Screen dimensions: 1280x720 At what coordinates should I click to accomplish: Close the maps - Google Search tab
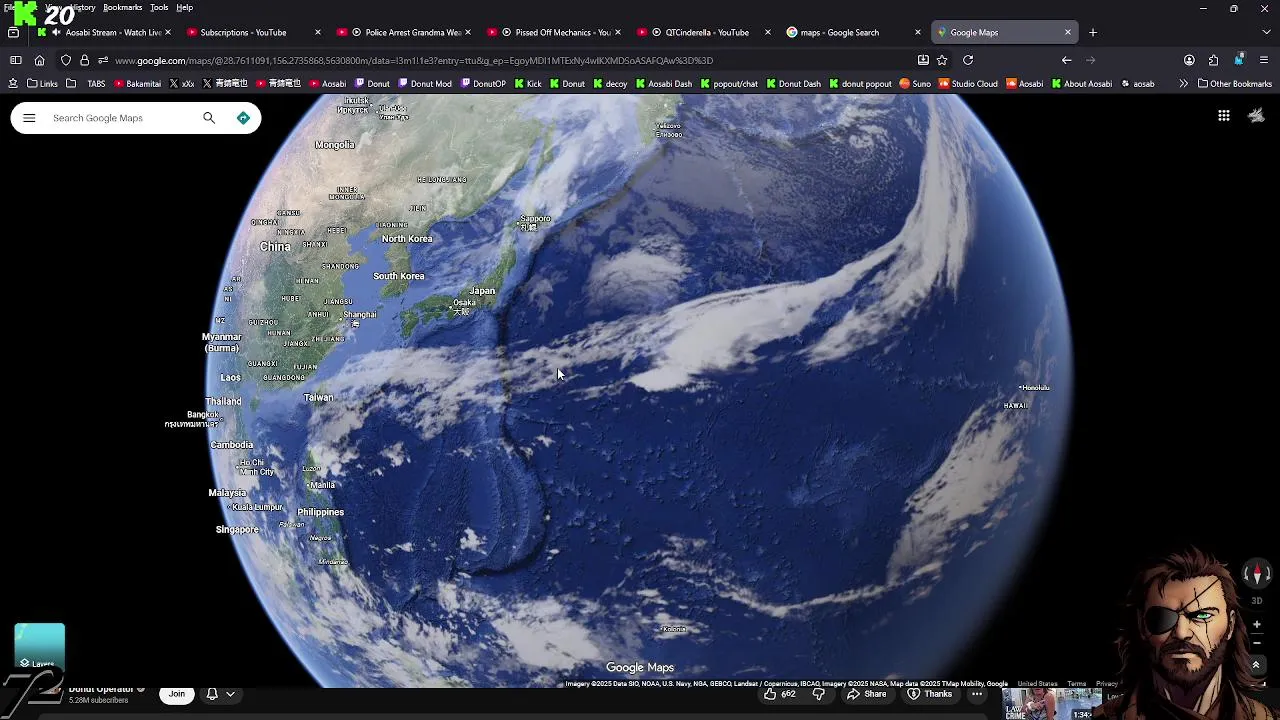point(917,32)
